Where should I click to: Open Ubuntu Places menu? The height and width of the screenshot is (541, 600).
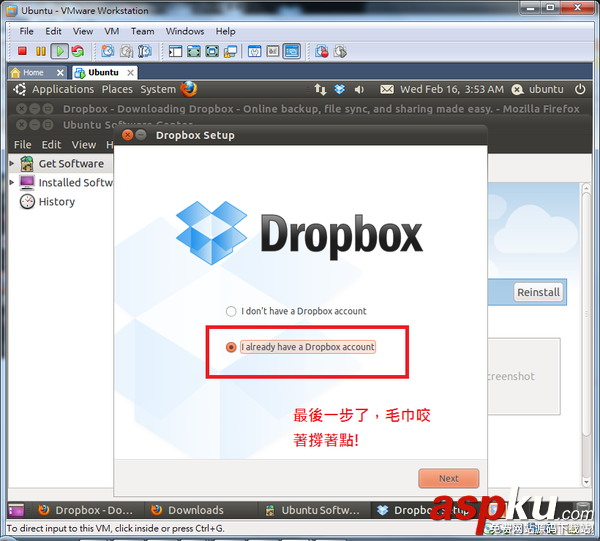117,89
